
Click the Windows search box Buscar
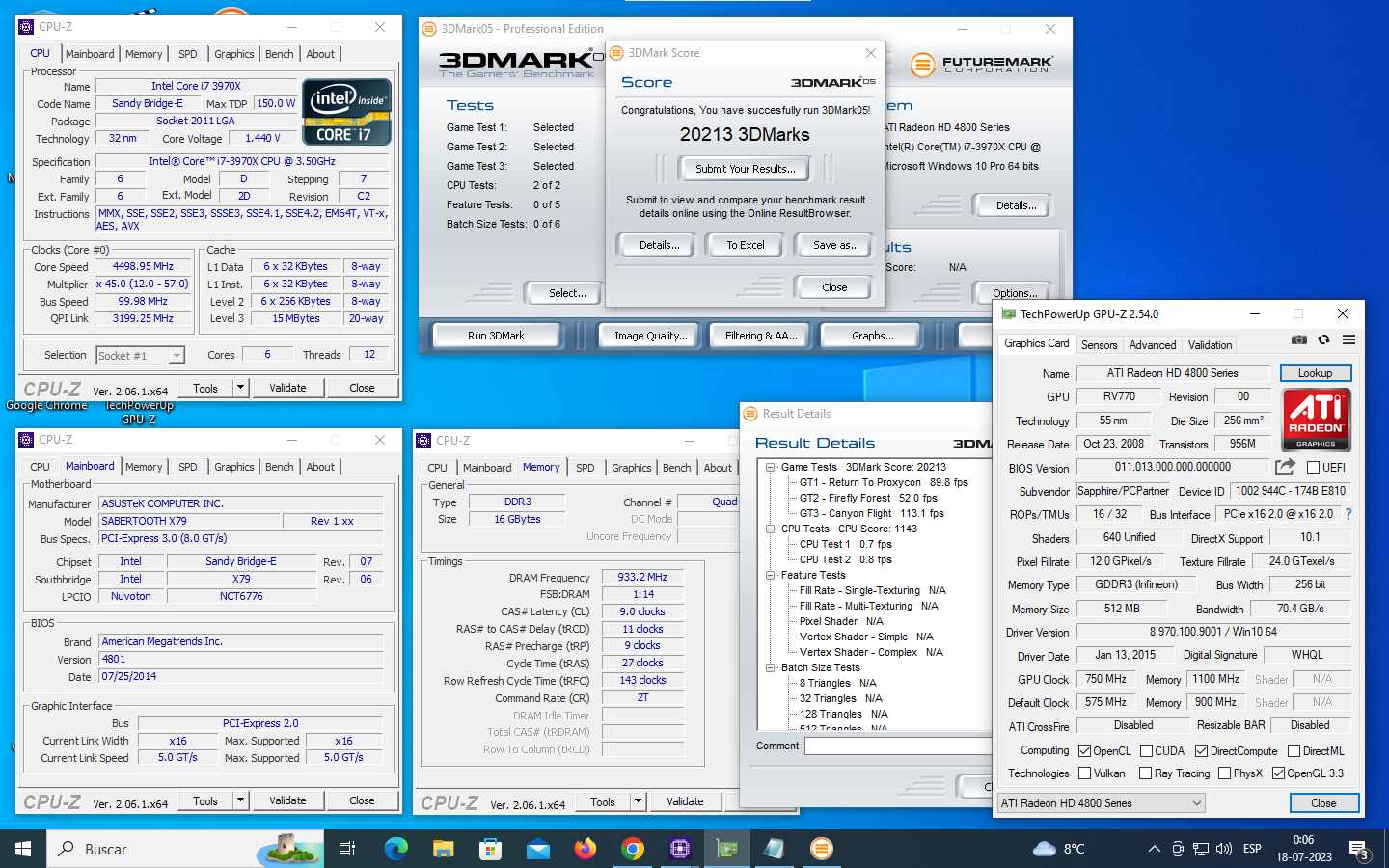[183, 849]
